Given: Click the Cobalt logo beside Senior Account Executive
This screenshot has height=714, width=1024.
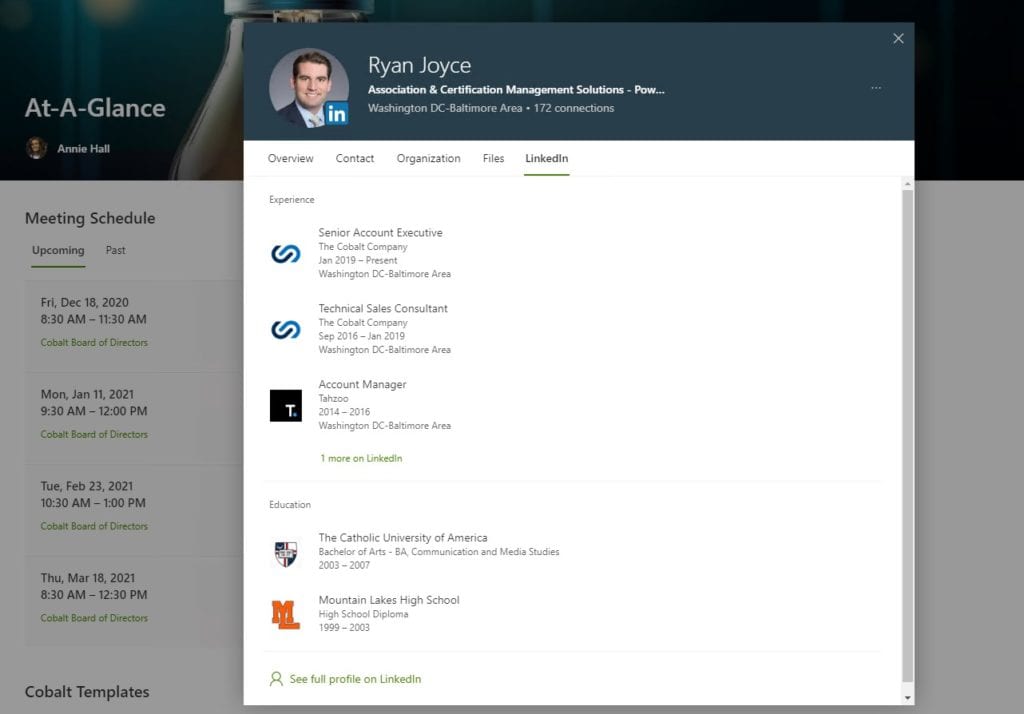Looking at the screenshot, I should click(x=285, y=253).
